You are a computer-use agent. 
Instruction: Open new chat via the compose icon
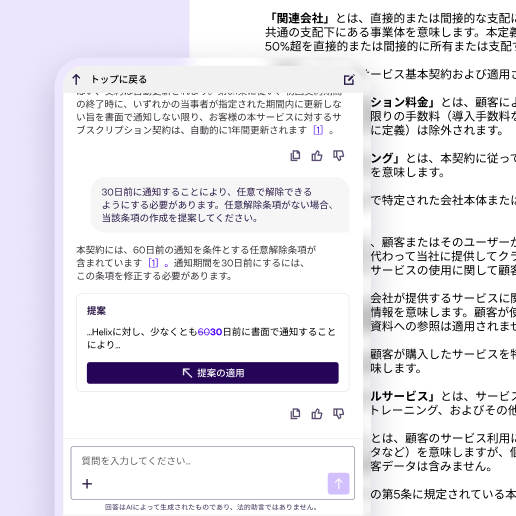click(x=349, y=80)
